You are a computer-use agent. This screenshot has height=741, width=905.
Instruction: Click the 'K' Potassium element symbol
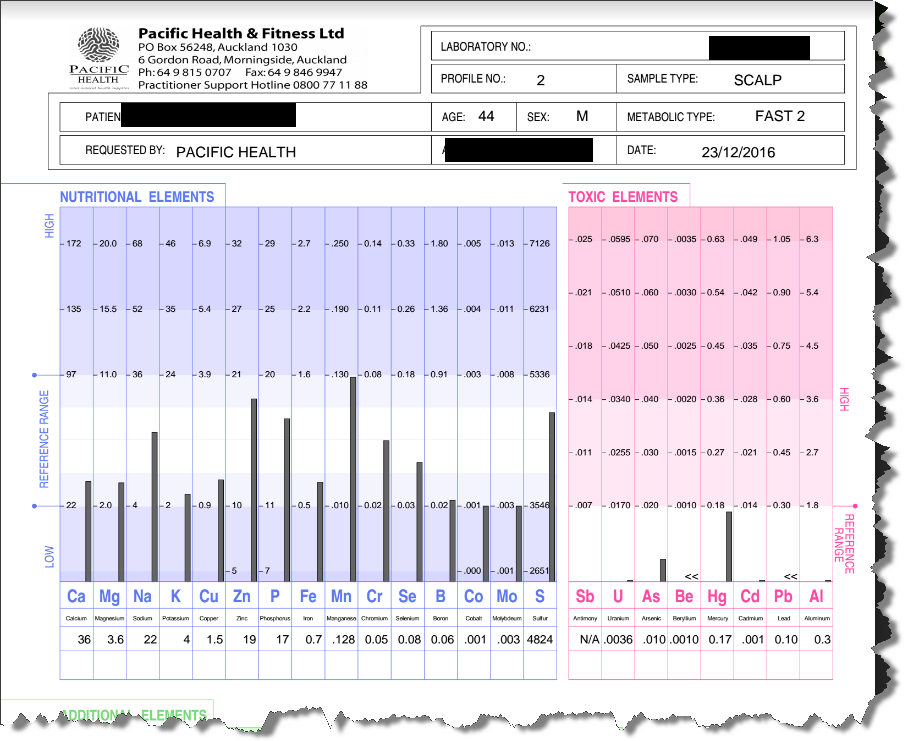175,596
